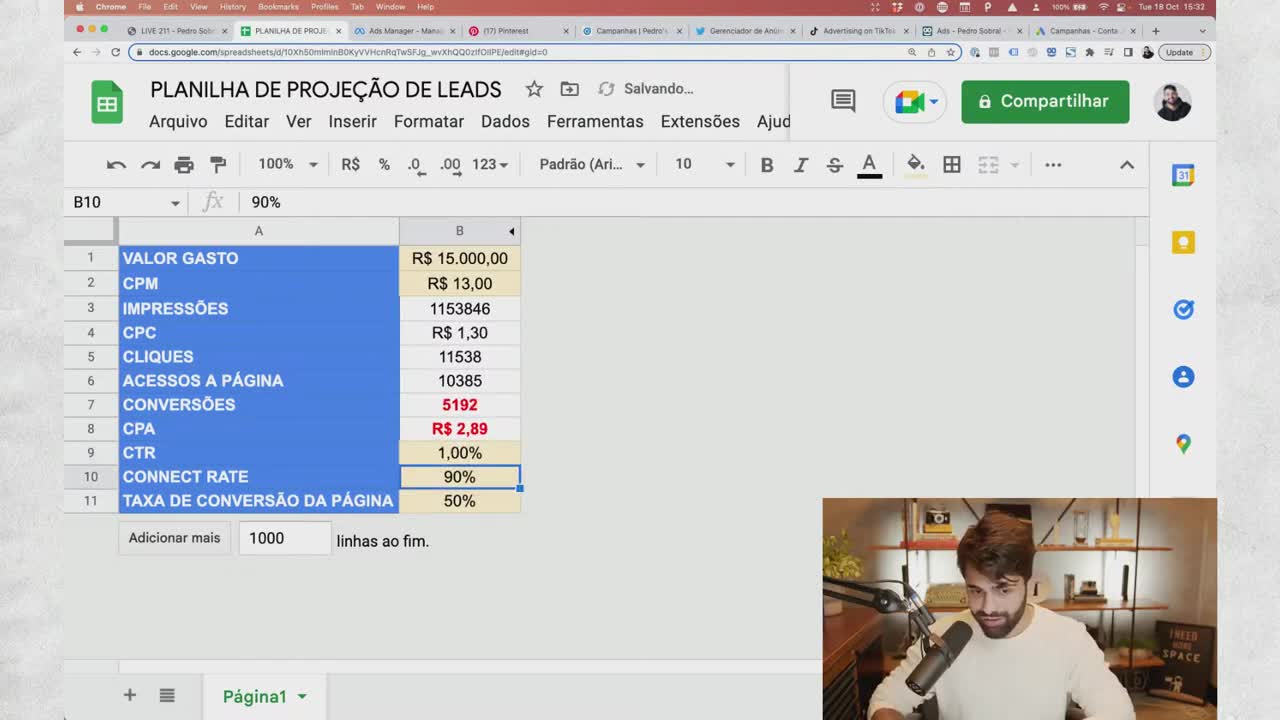The height and width of the screenshot is (720, 1280).
Task: Open the fill color picker
Action: [915, 165]
